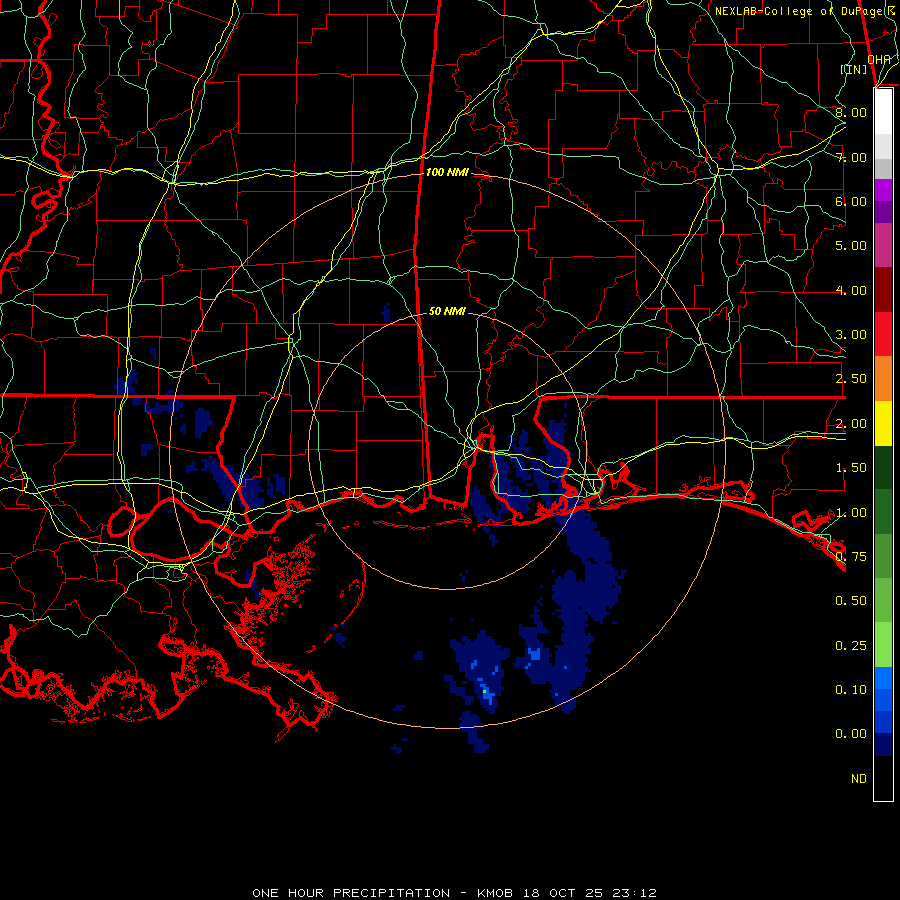
Task: Click the orange color scale swatch
Action: pos(883,379)
